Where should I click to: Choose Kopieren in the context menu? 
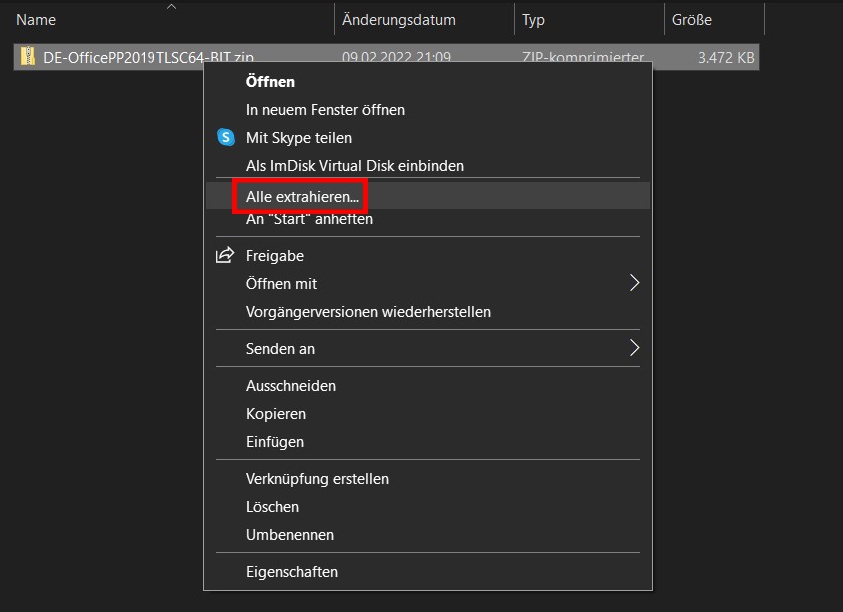click(x=276, y=413)
